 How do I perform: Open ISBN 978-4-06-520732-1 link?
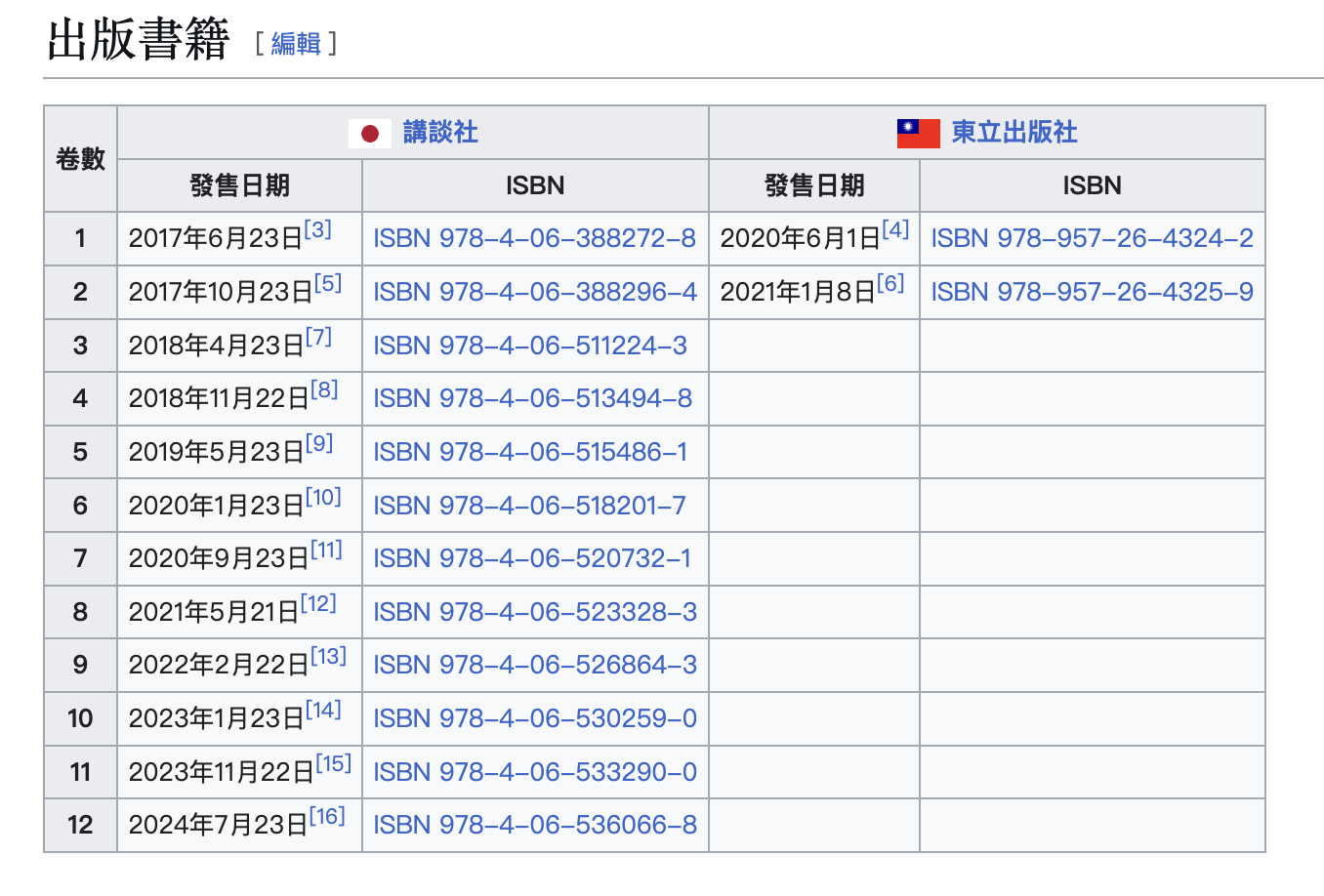pos(532,558)
